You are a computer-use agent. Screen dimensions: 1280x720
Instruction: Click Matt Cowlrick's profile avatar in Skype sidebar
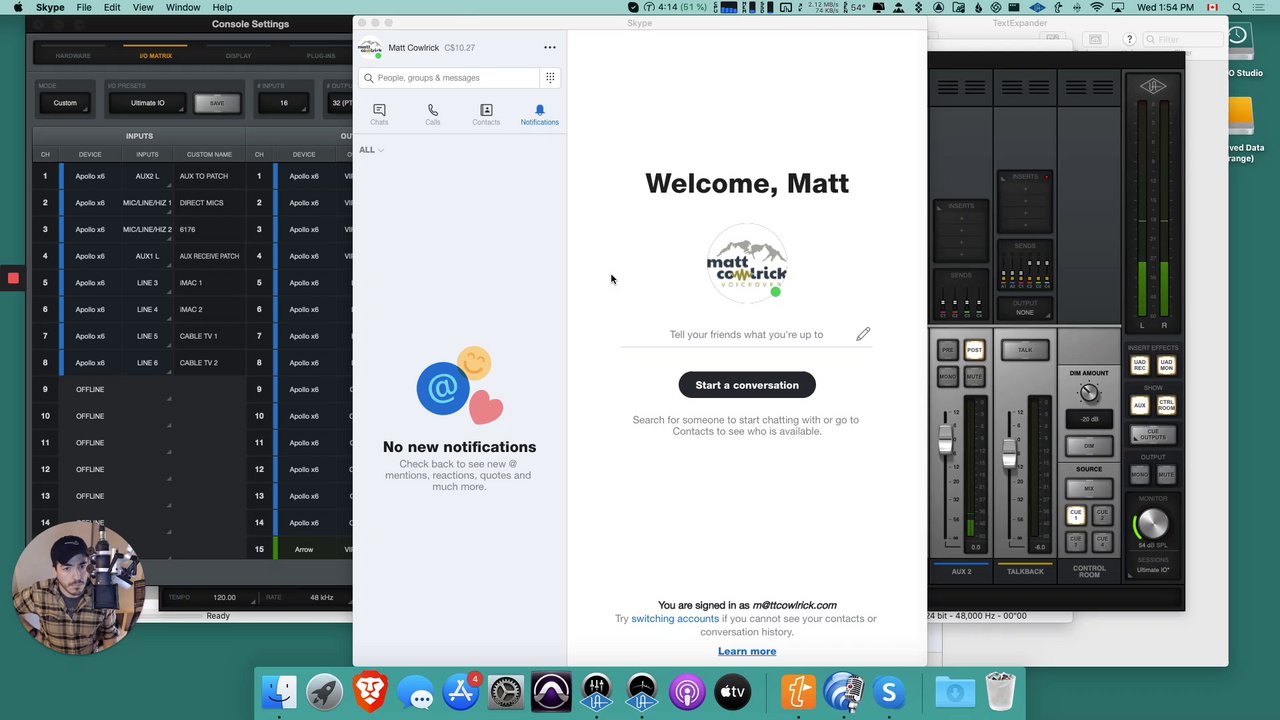click(370, 48)
